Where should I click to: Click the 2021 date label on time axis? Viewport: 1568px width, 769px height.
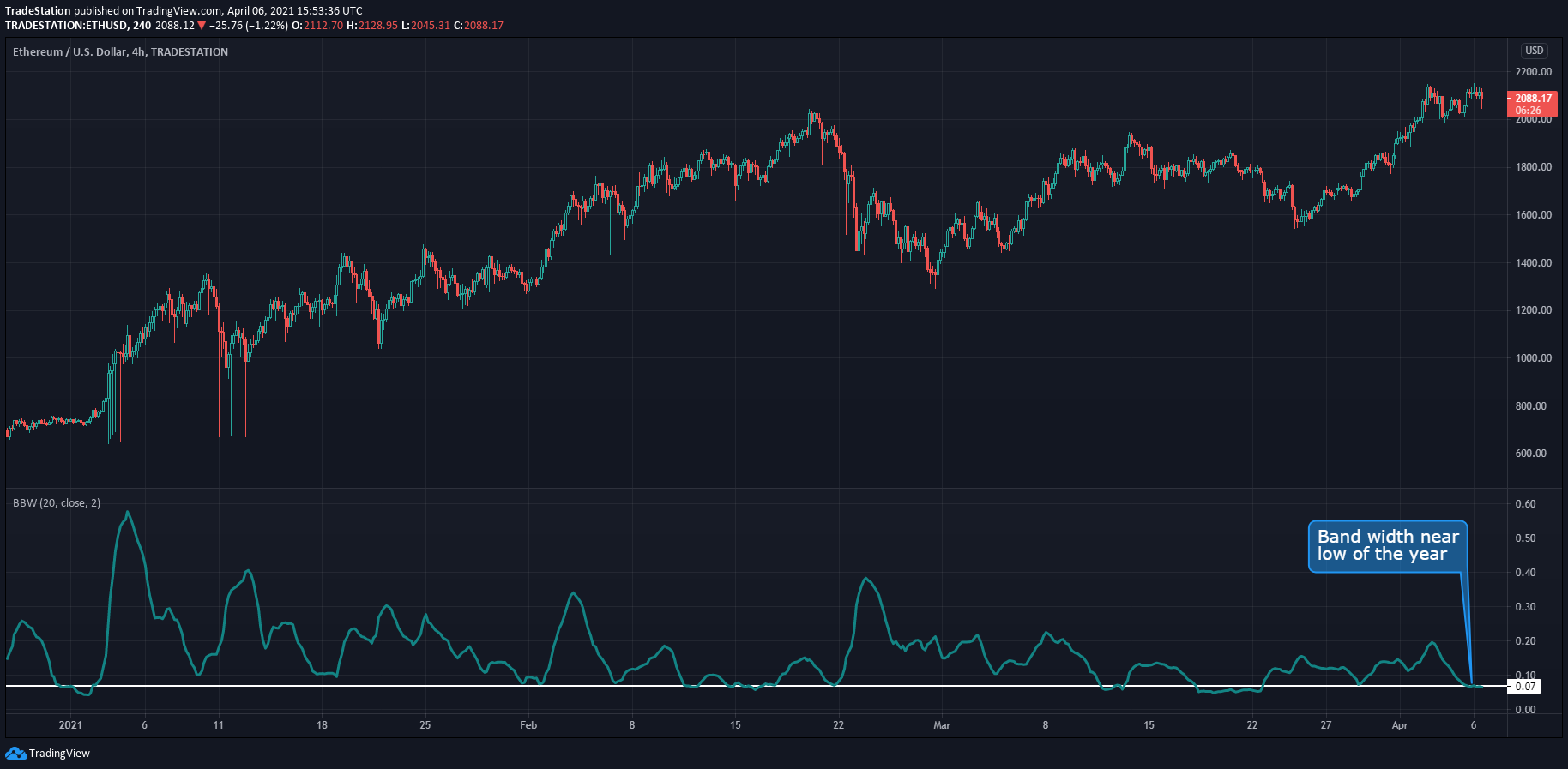click(70, 725)
